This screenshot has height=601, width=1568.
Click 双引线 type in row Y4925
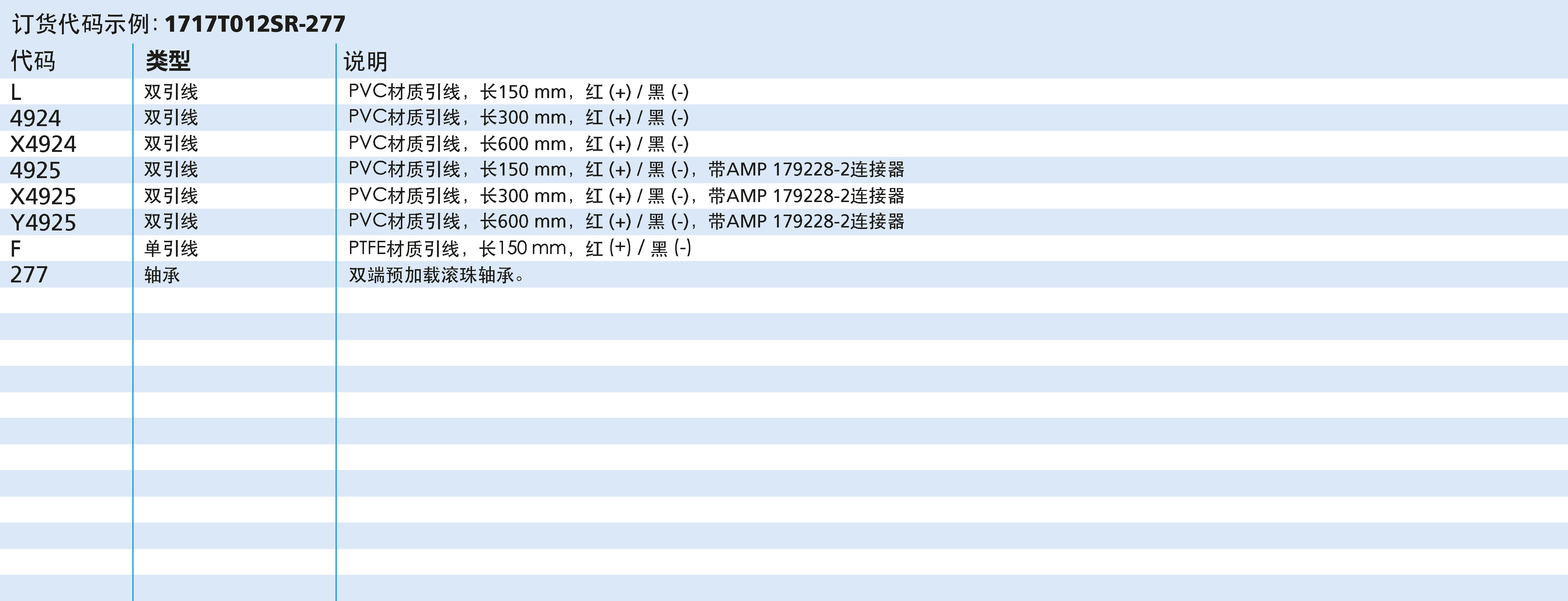click(171, 222)
